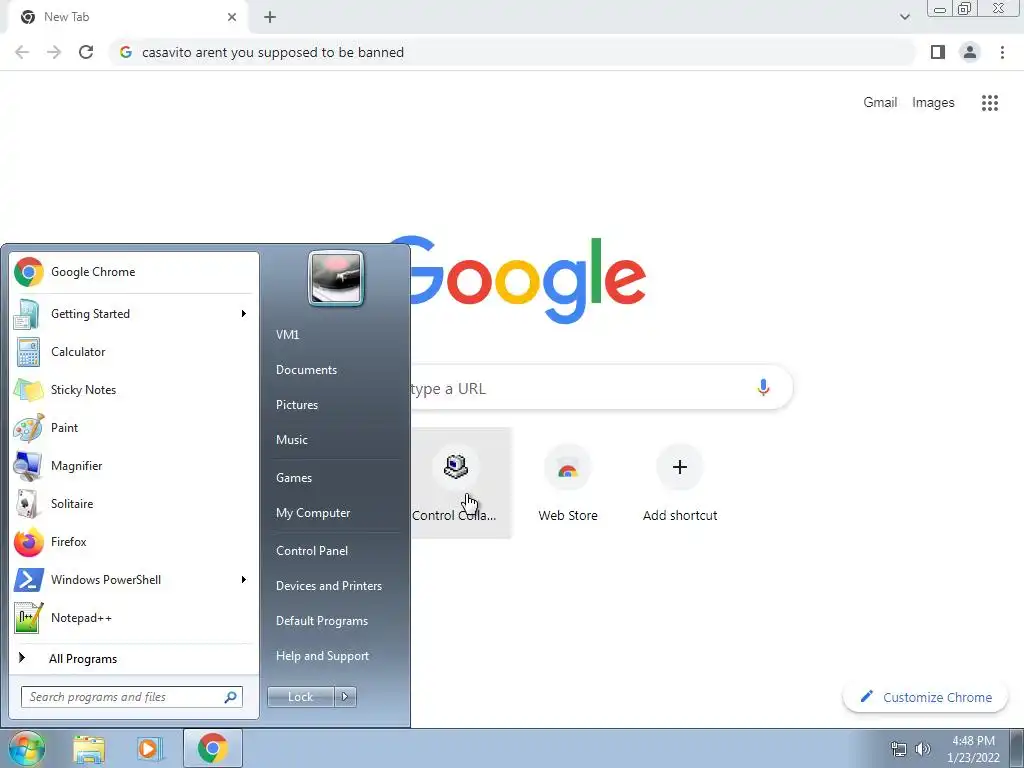
Task: Click the Images link
Action: (x=933, y=103)
